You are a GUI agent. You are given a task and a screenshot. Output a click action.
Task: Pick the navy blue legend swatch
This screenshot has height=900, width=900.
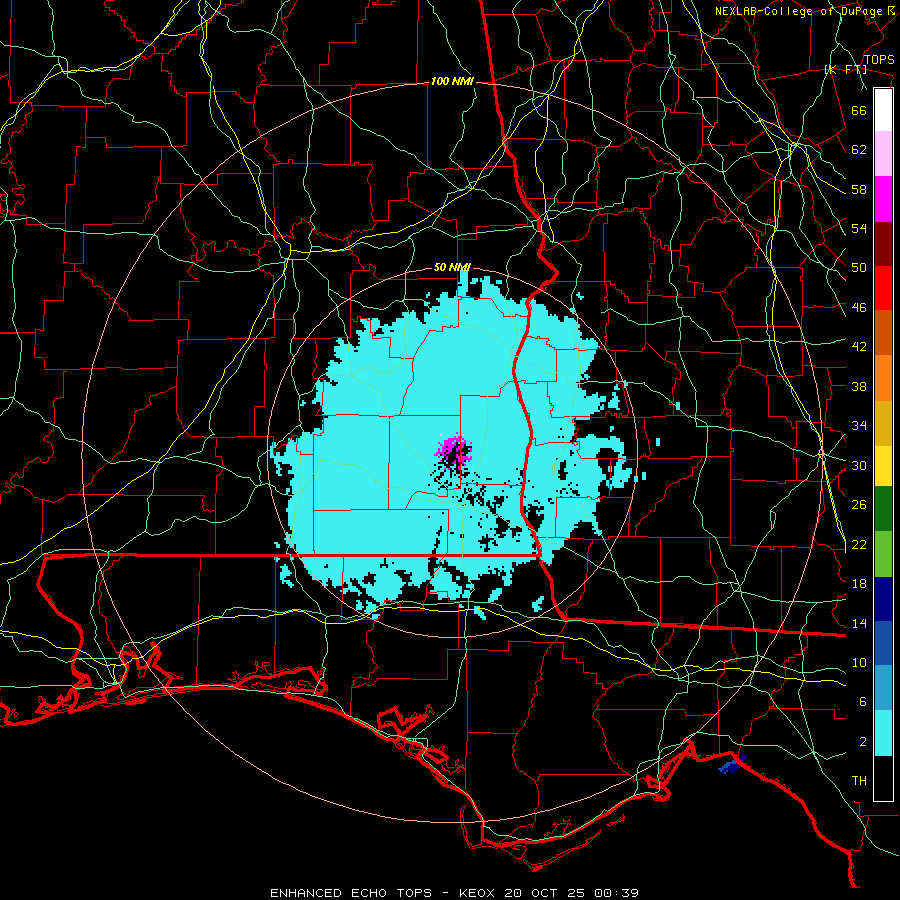pyautogui.click(x=883, y=599)
